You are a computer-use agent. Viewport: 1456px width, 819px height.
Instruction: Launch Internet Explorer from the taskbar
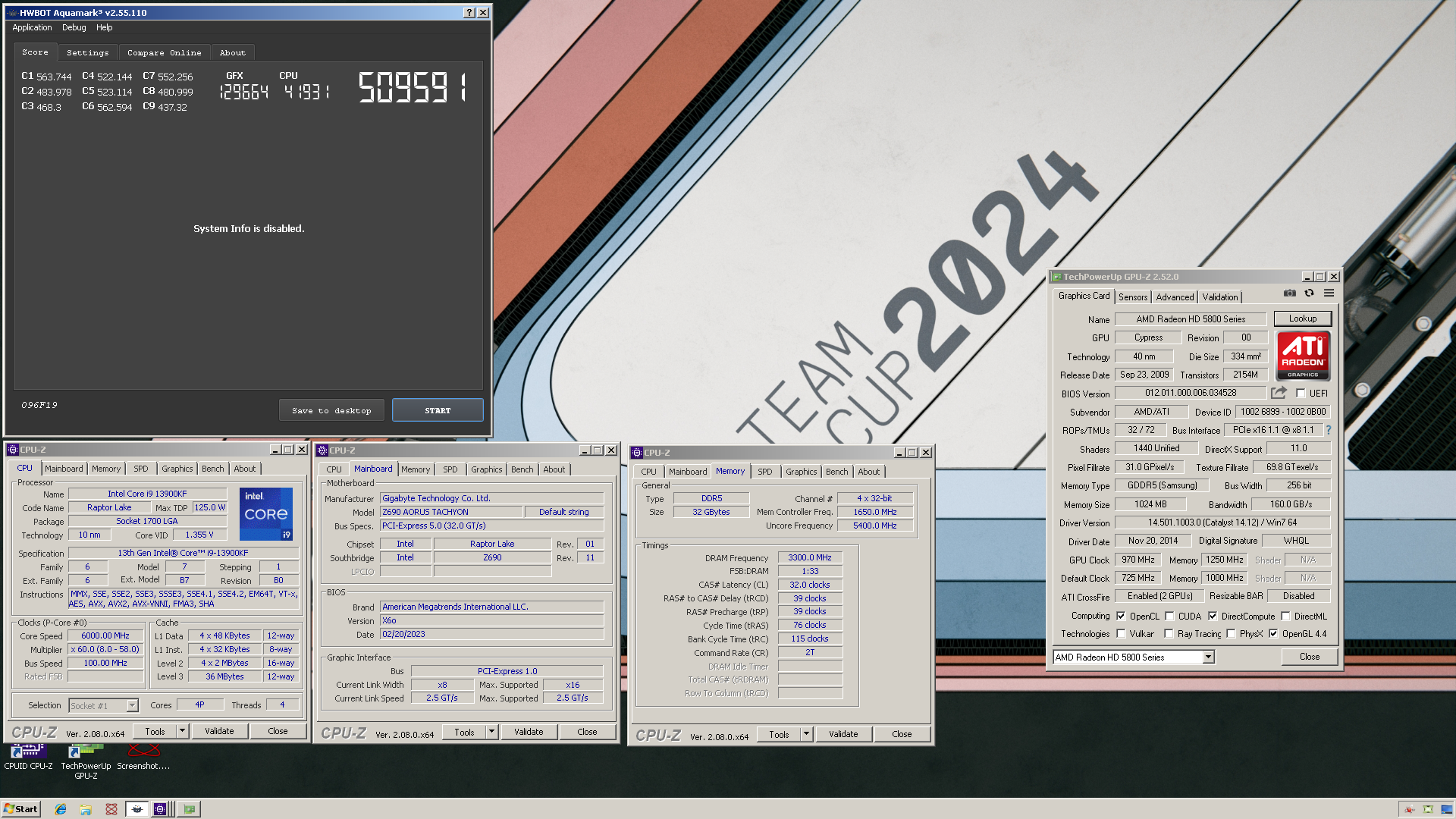click(61, 809)
